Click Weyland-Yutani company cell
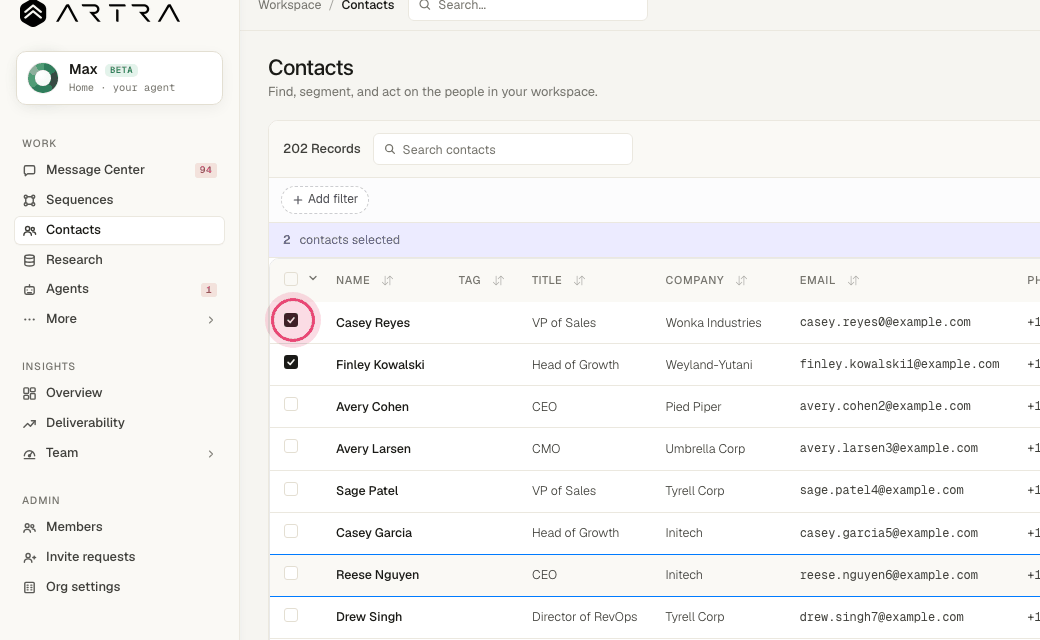 709,365
